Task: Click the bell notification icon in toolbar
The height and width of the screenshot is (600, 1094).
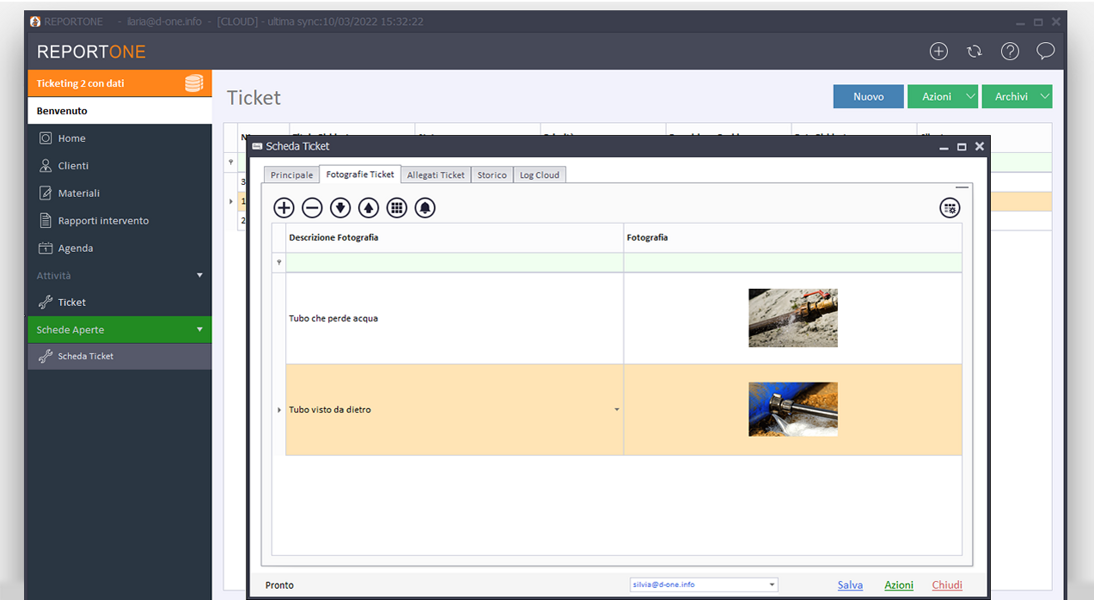Action: (425, 208)
